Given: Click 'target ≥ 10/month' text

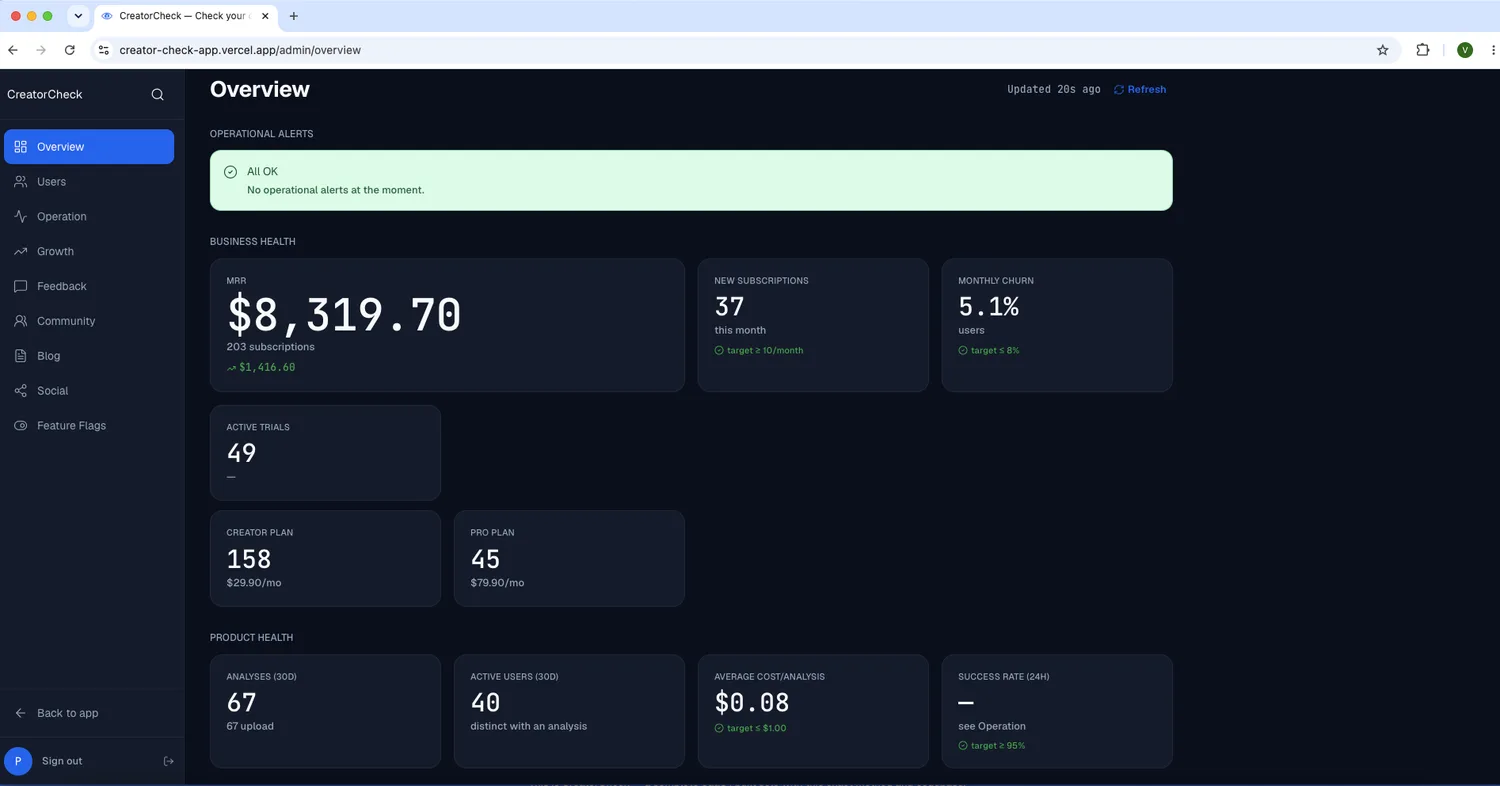Looking at the screenshot, I should pyautogui.click(x=765, y=351).
